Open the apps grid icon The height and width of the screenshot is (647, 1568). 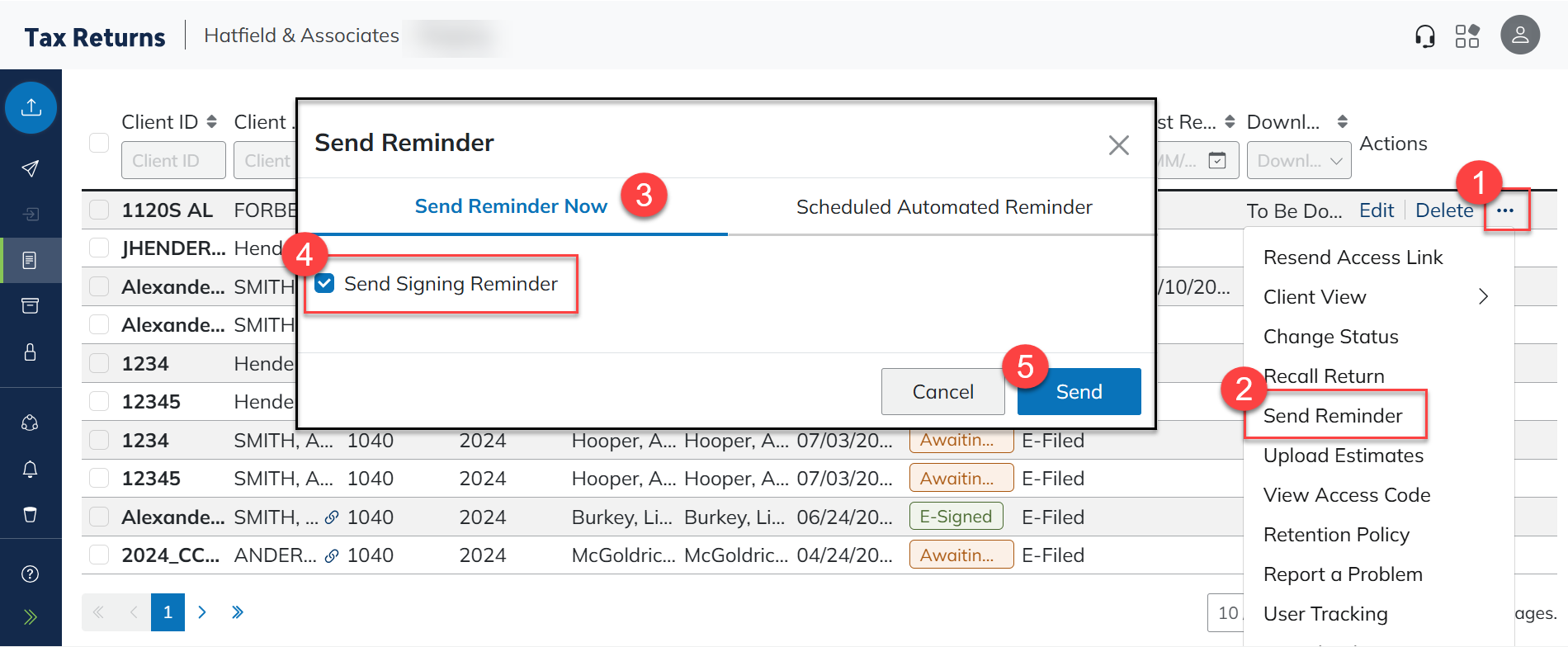pyautogui.click(x=1467, y=36)
